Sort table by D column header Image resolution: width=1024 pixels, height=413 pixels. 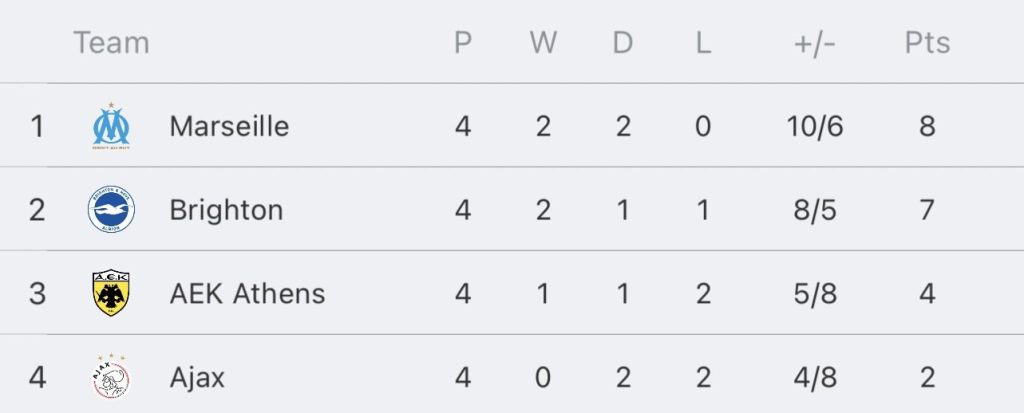tap(622, 42)
